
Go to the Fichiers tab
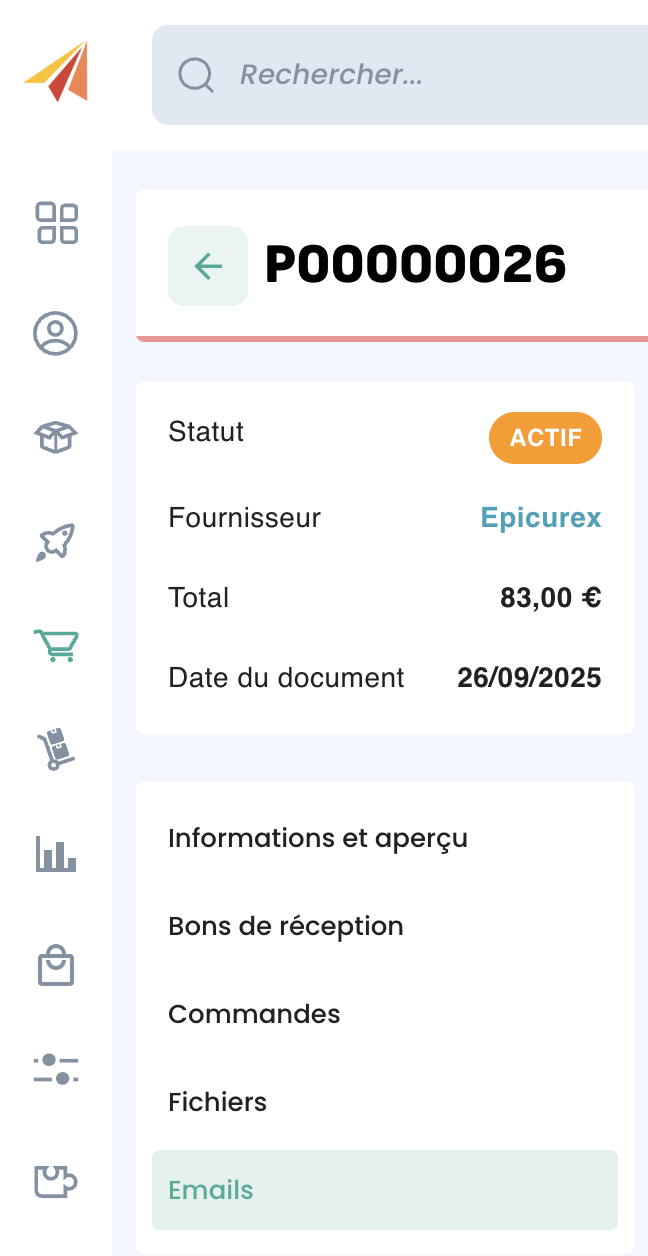pos(218,1102)
